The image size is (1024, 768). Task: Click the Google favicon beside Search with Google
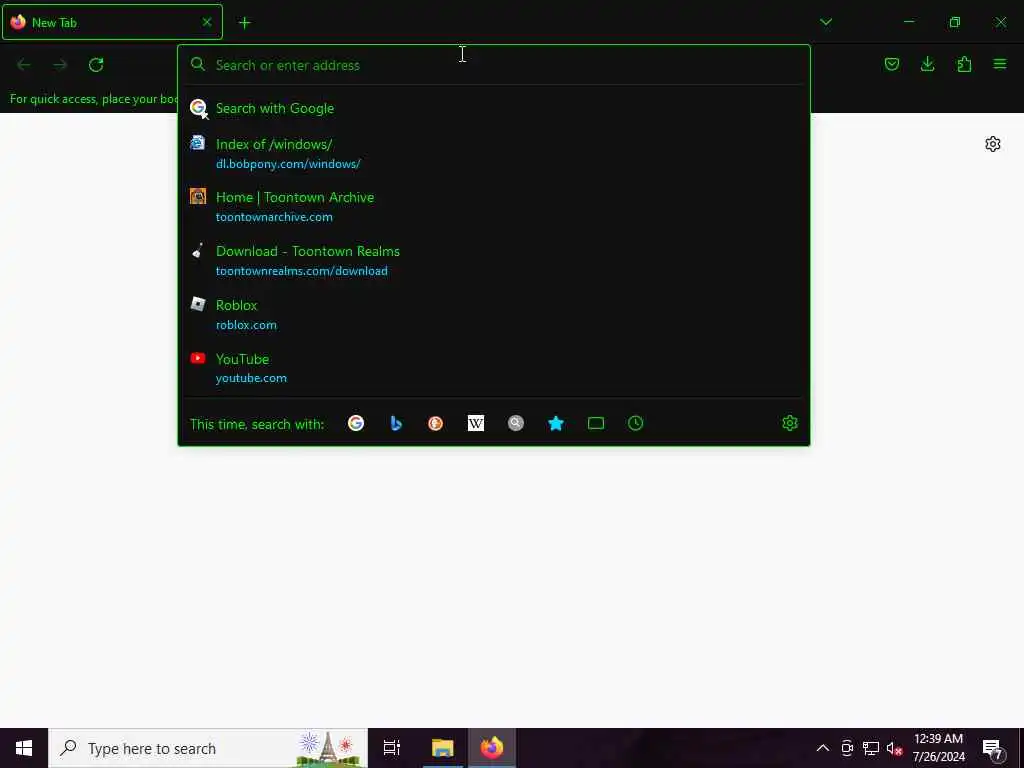[199, 108]
